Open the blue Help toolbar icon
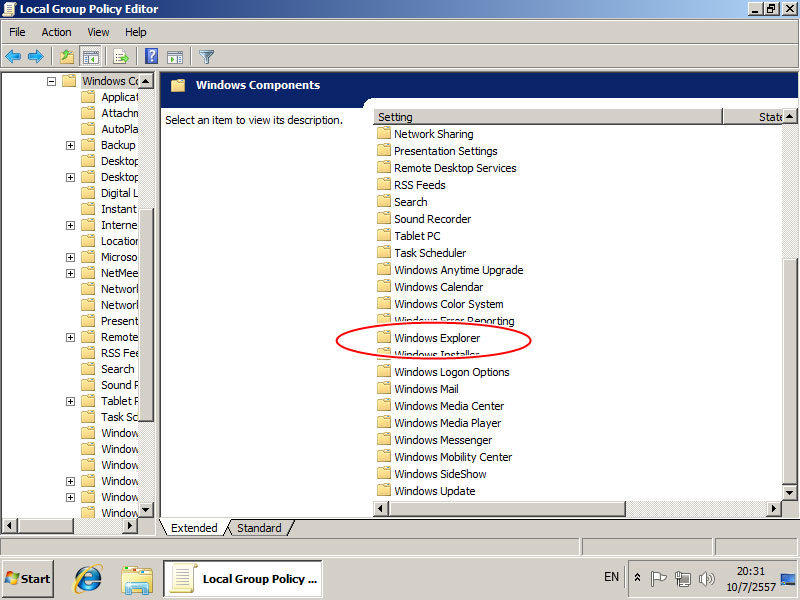The height and width of the screenshot is (600, 800). [x=152, y=56]
